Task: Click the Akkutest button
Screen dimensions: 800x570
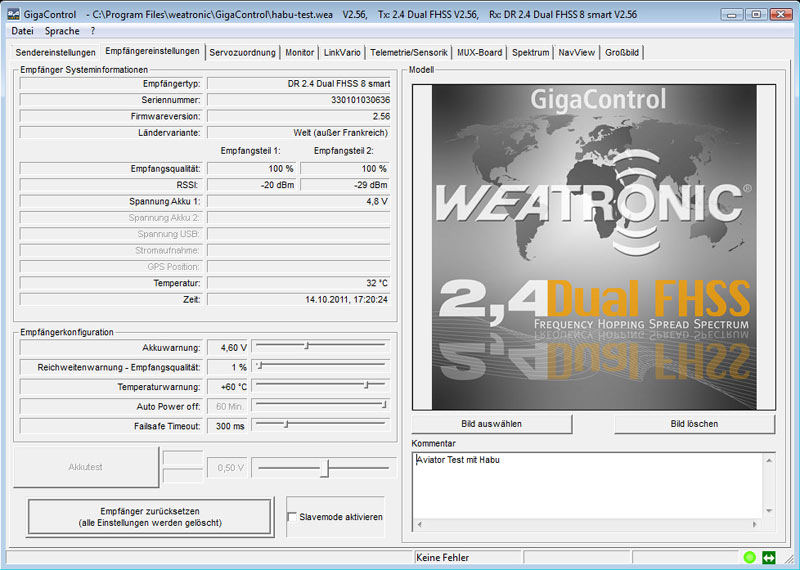Action: click(x=86, y=467)
